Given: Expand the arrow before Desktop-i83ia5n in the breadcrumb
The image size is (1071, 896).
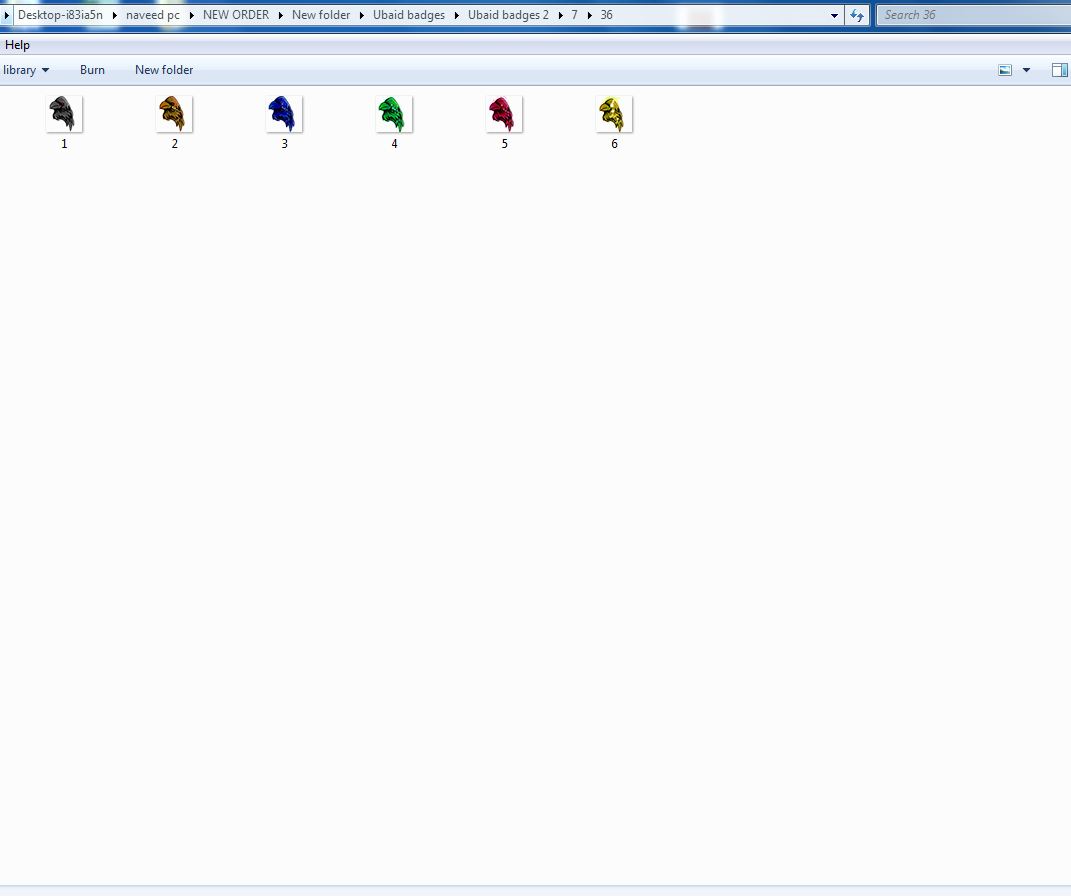Looking at the screenshot, I should [x=7, y=15].
